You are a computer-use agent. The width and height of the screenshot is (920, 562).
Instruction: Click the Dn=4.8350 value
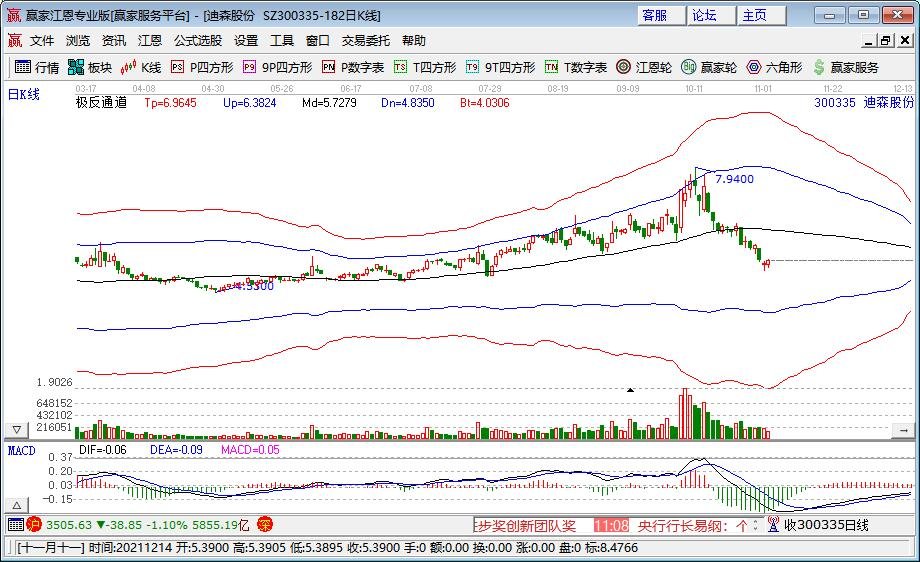click(408, 103)
